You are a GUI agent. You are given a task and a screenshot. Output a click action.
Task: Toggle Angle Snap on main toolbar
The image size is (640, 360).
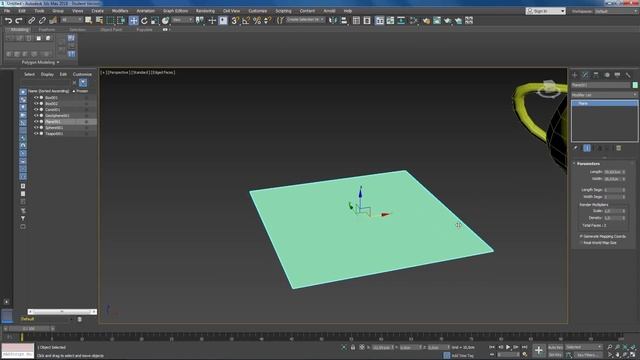[246, 20]
